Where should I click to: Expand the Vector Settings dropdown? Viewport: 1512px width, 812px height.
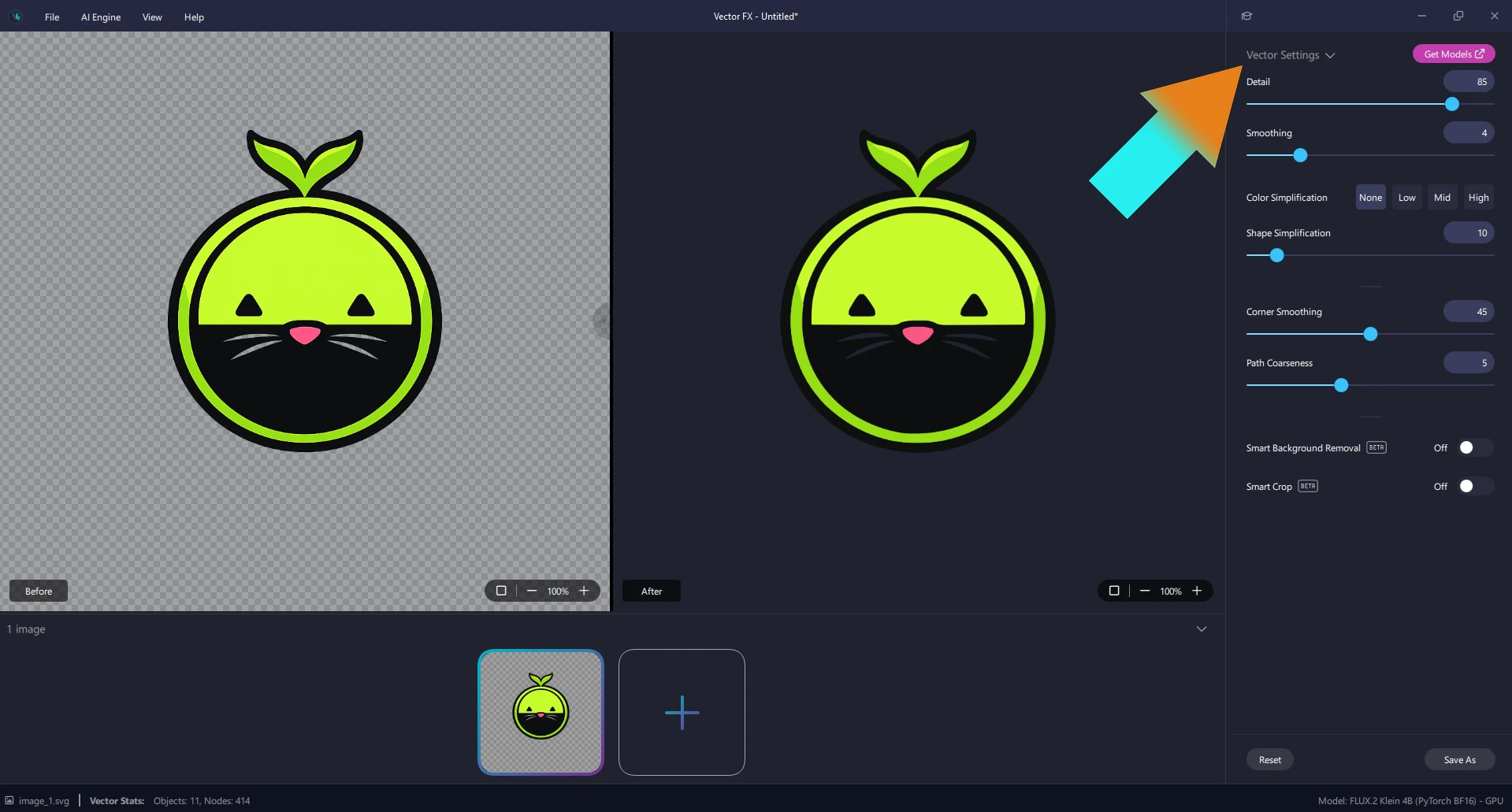coord(1291,55)
